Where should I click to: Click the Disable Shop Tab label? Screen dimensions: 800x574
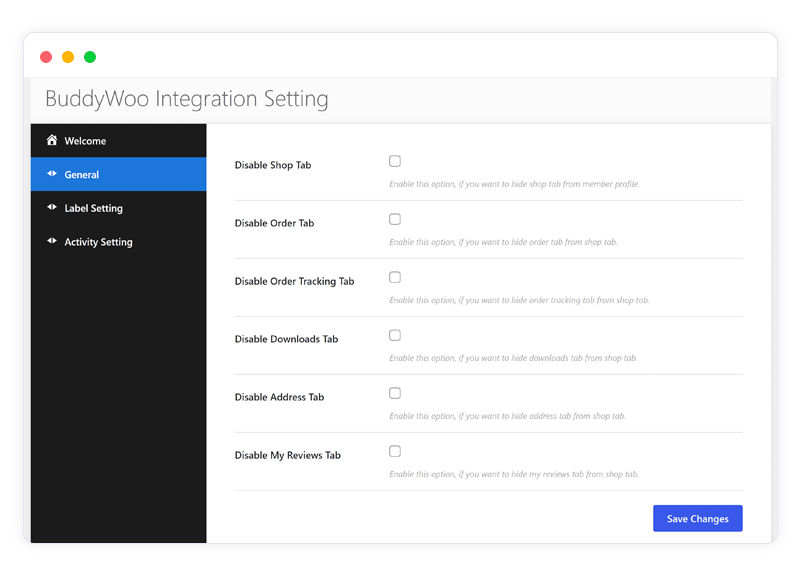(273, 165)
